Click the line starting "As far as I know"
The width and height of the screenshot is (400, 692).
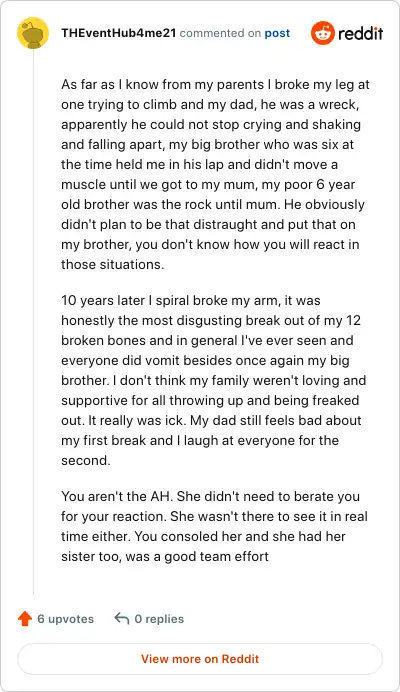(215, 84)
